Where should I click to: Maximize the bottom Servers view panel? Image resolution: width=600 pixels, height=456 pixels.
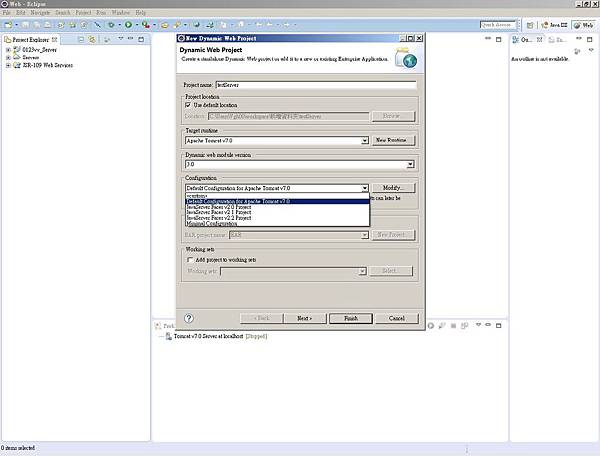[498, 326]
